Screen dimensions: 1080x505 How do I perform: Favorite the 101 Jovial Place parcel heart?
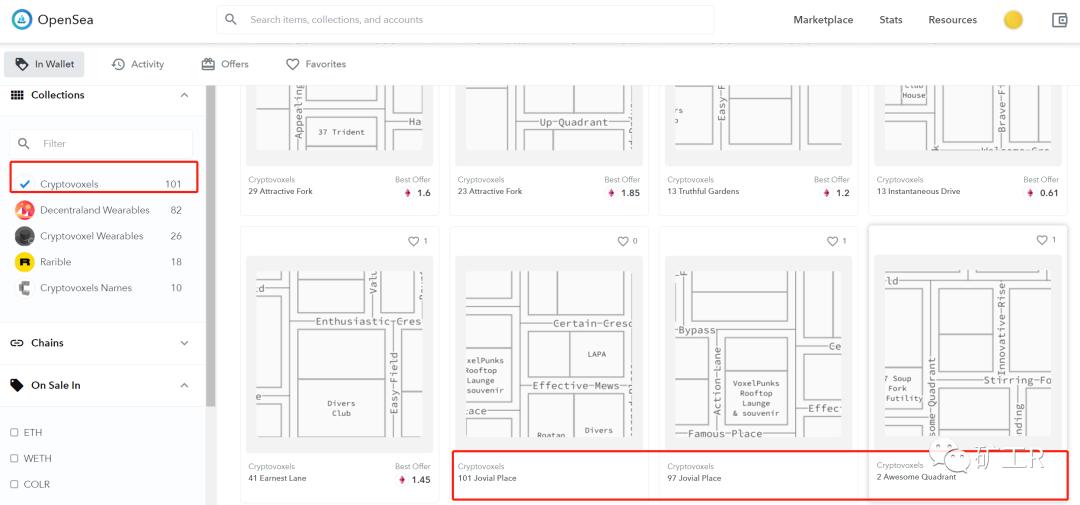[x=623, y=241]
